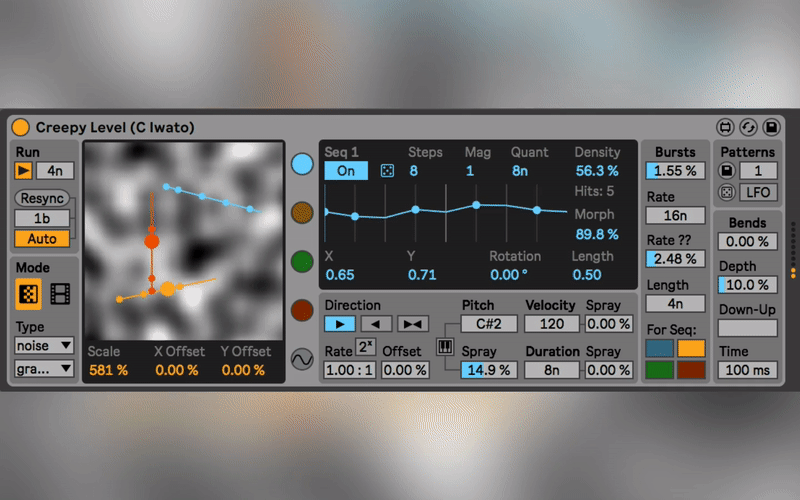
Task: Click the save preset disk icon
Action: pos(771,127)
